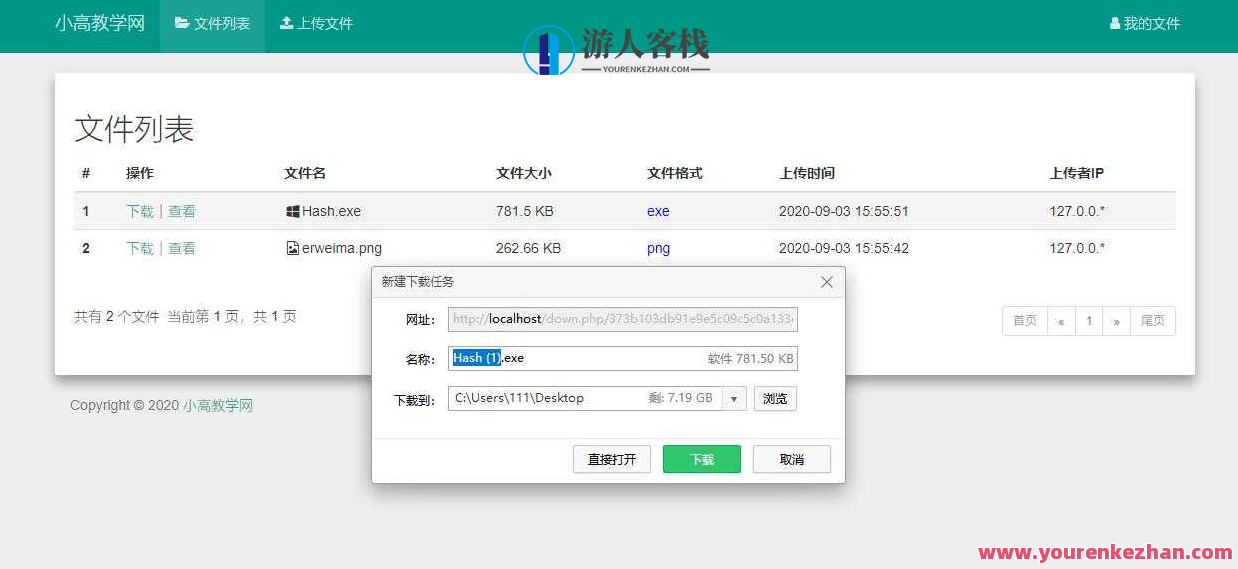Click the Hash.exe file name
1238x569 pixels.
pos(332,211)
